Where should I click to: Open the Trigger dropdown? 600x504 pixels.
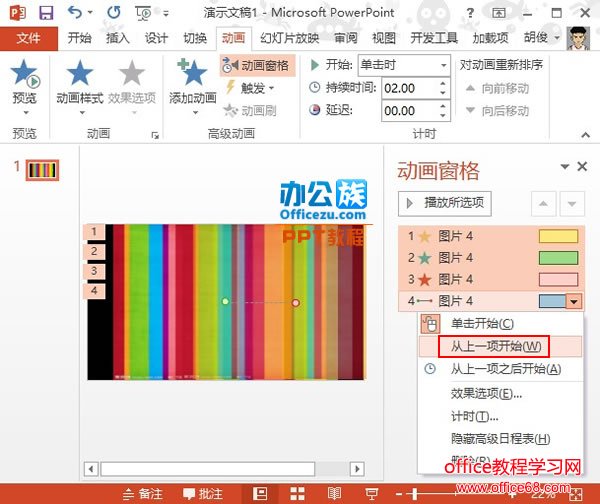pyautogui.click(x=250, y=88)
